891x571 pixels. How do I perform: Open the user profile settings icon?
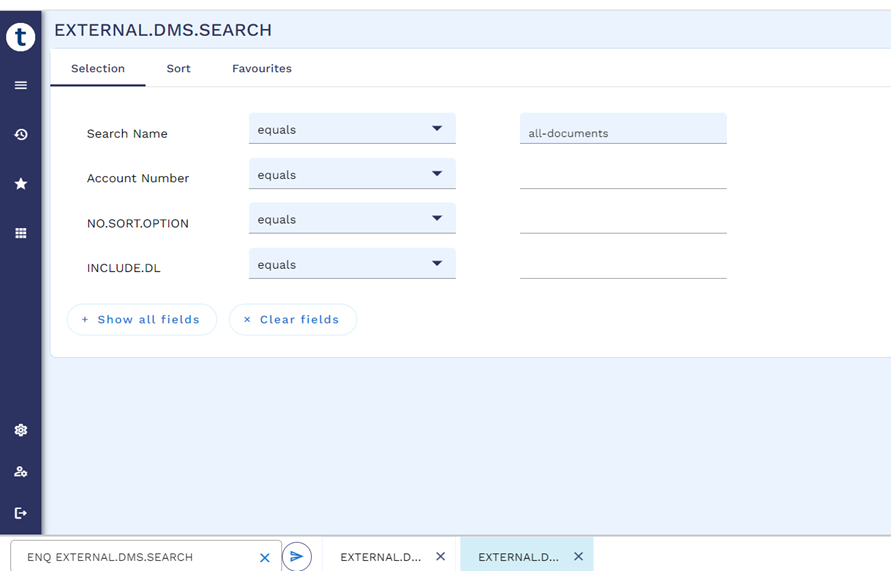click(x=20, y=472)
